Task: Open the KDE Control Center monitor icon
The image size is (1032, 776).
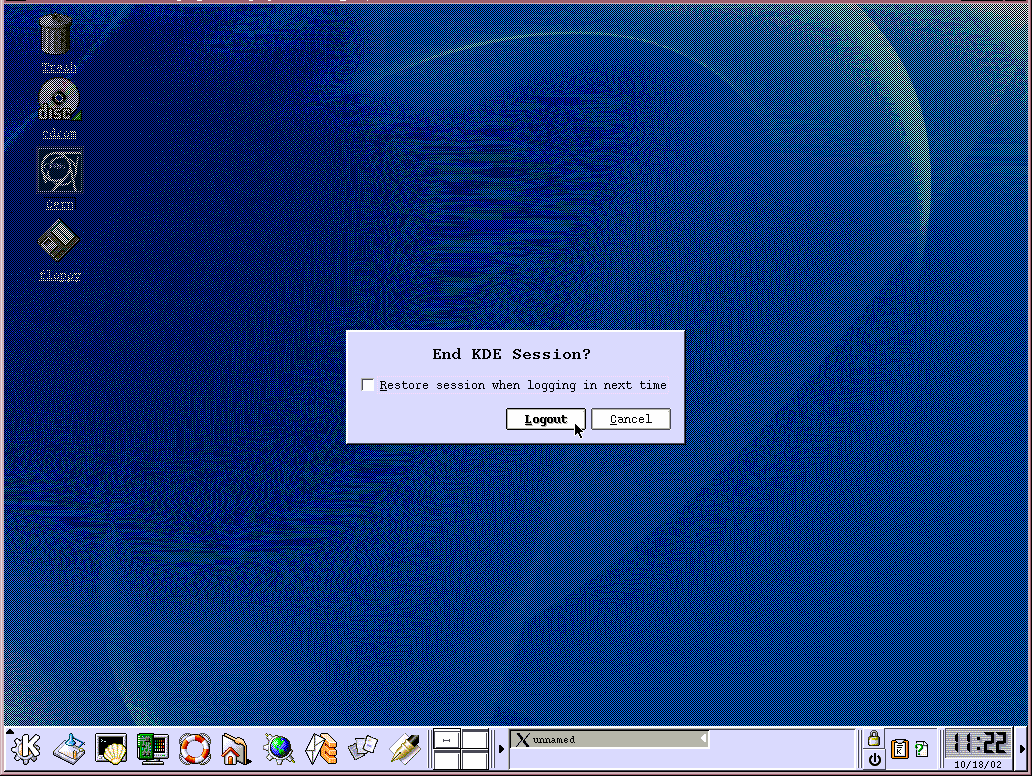Action: [153, 748]
